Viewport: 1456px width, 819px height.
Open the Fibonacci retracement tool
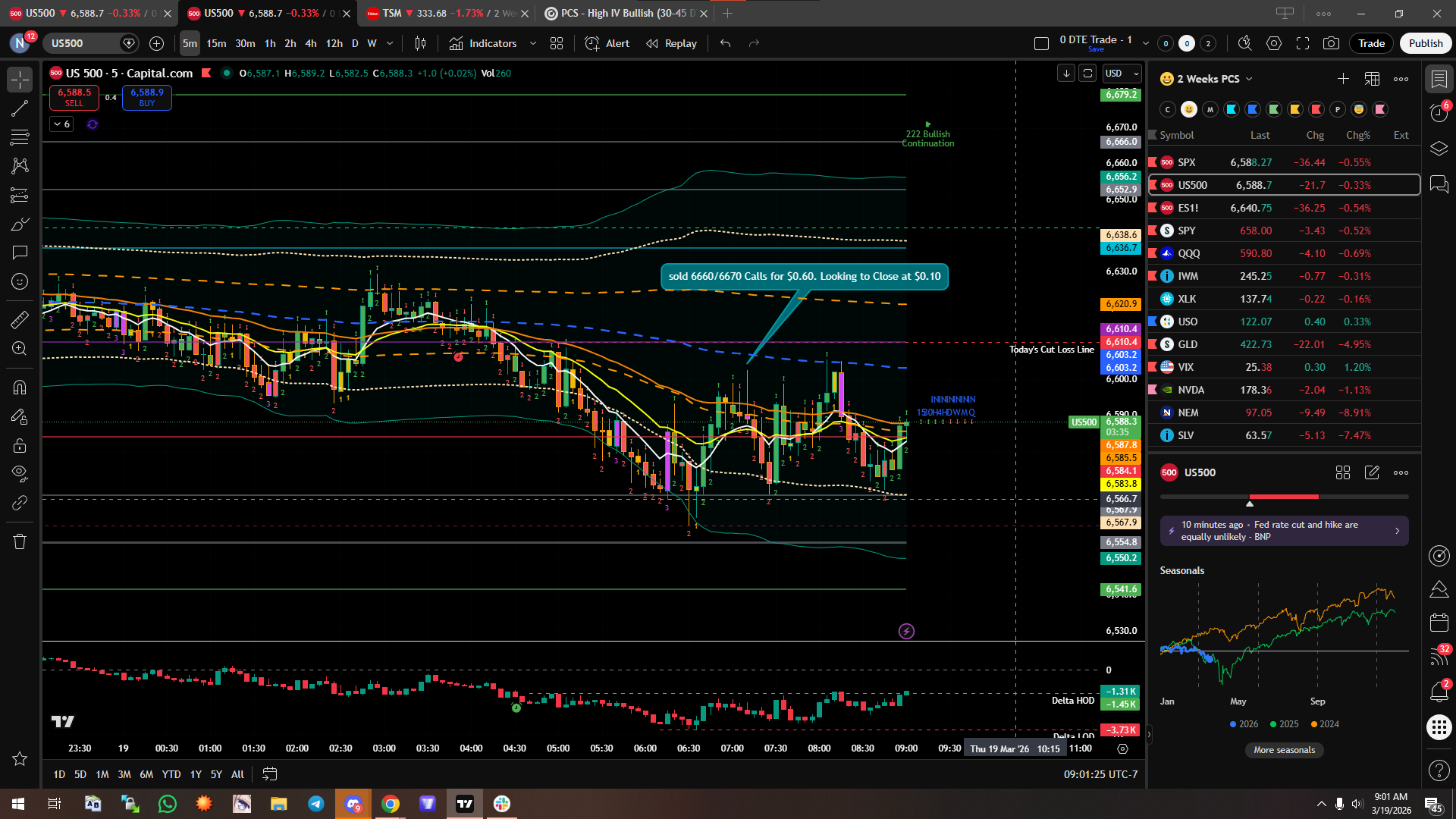pos(20,137)
